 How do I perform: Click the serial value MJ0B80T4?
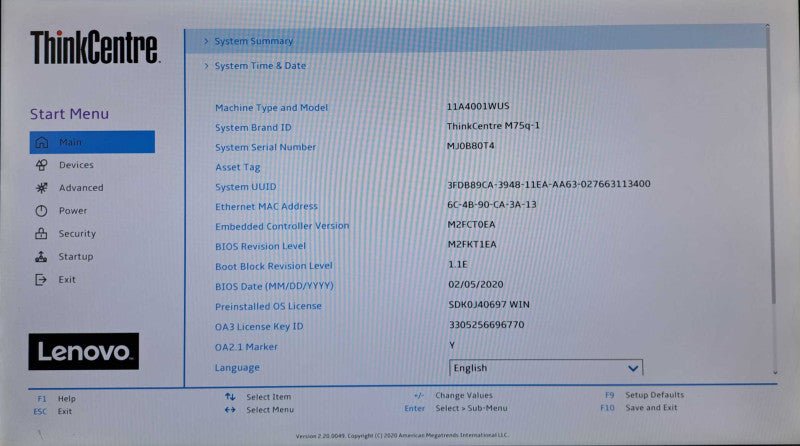[470, 146]
